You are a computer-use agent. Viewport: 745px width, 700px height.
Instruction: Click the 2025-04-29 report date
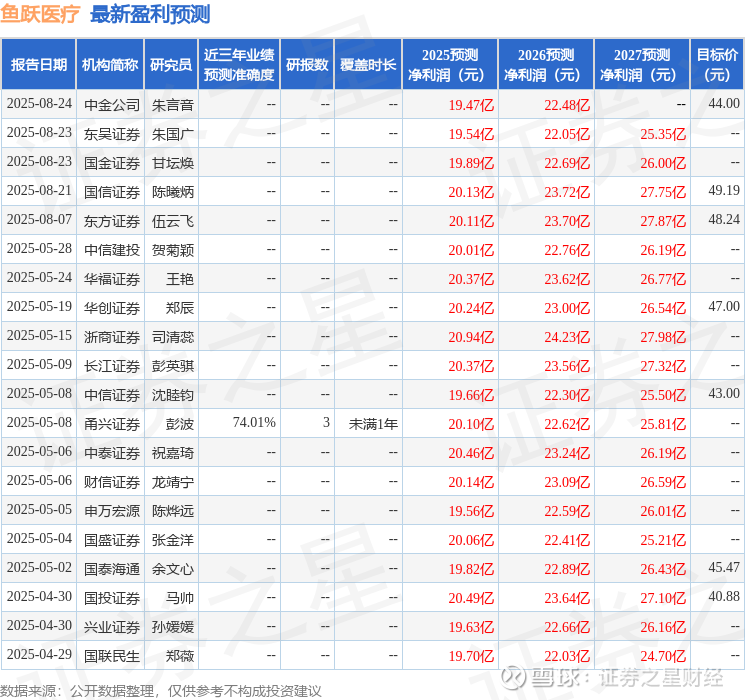pyautogui.click(x=39, y=654)
